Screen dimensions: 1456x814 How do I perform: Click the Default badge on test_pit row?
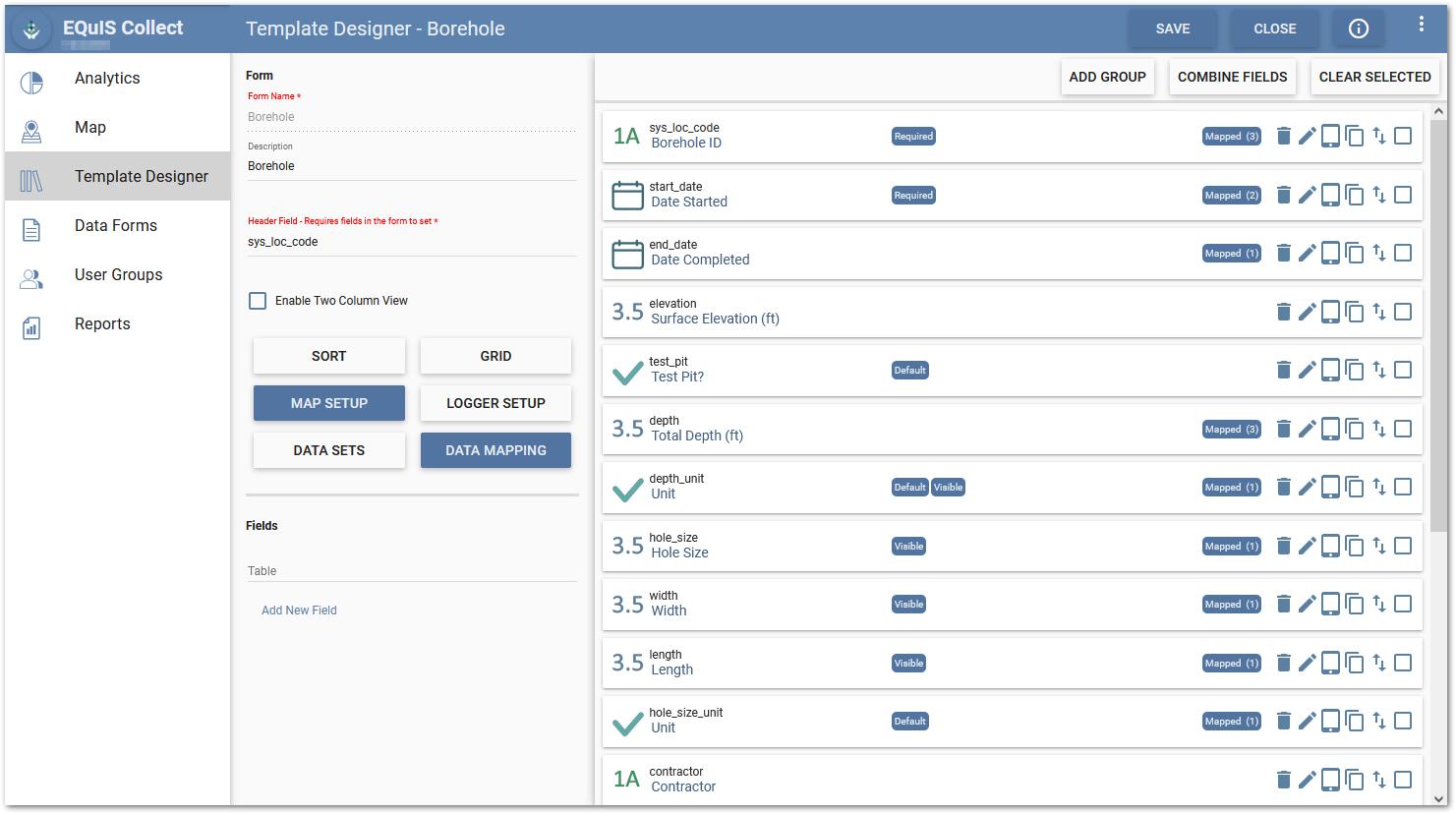[x=910, y=371]
